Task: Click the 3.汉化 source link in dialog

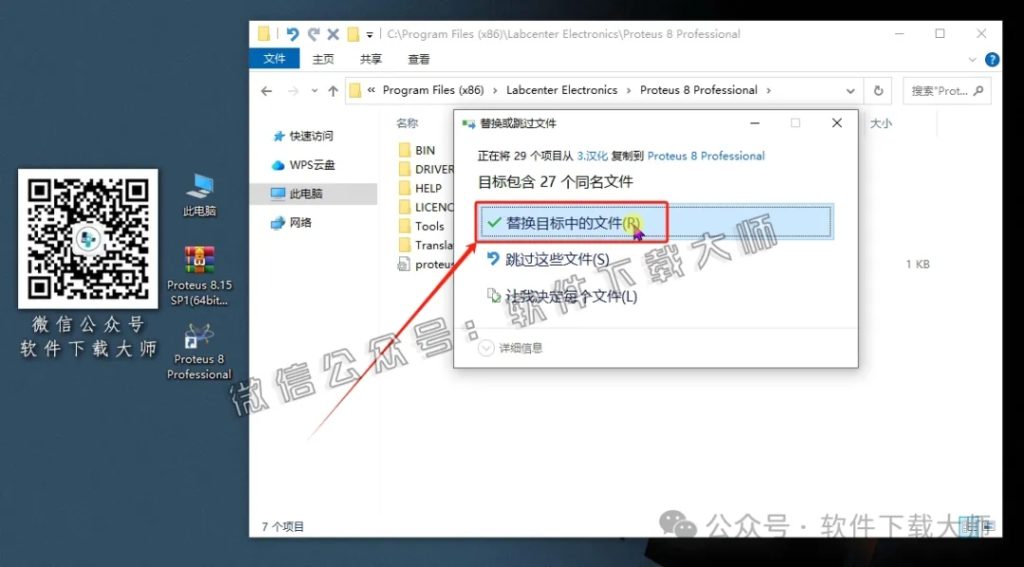Action: point(592,156)
